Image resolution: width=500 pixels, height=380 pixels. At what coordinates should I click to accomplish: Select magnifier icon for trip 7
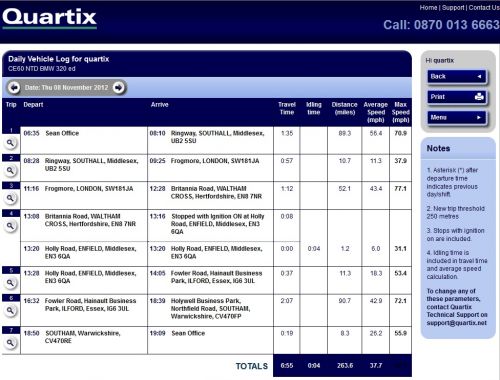tap(11, 343)
